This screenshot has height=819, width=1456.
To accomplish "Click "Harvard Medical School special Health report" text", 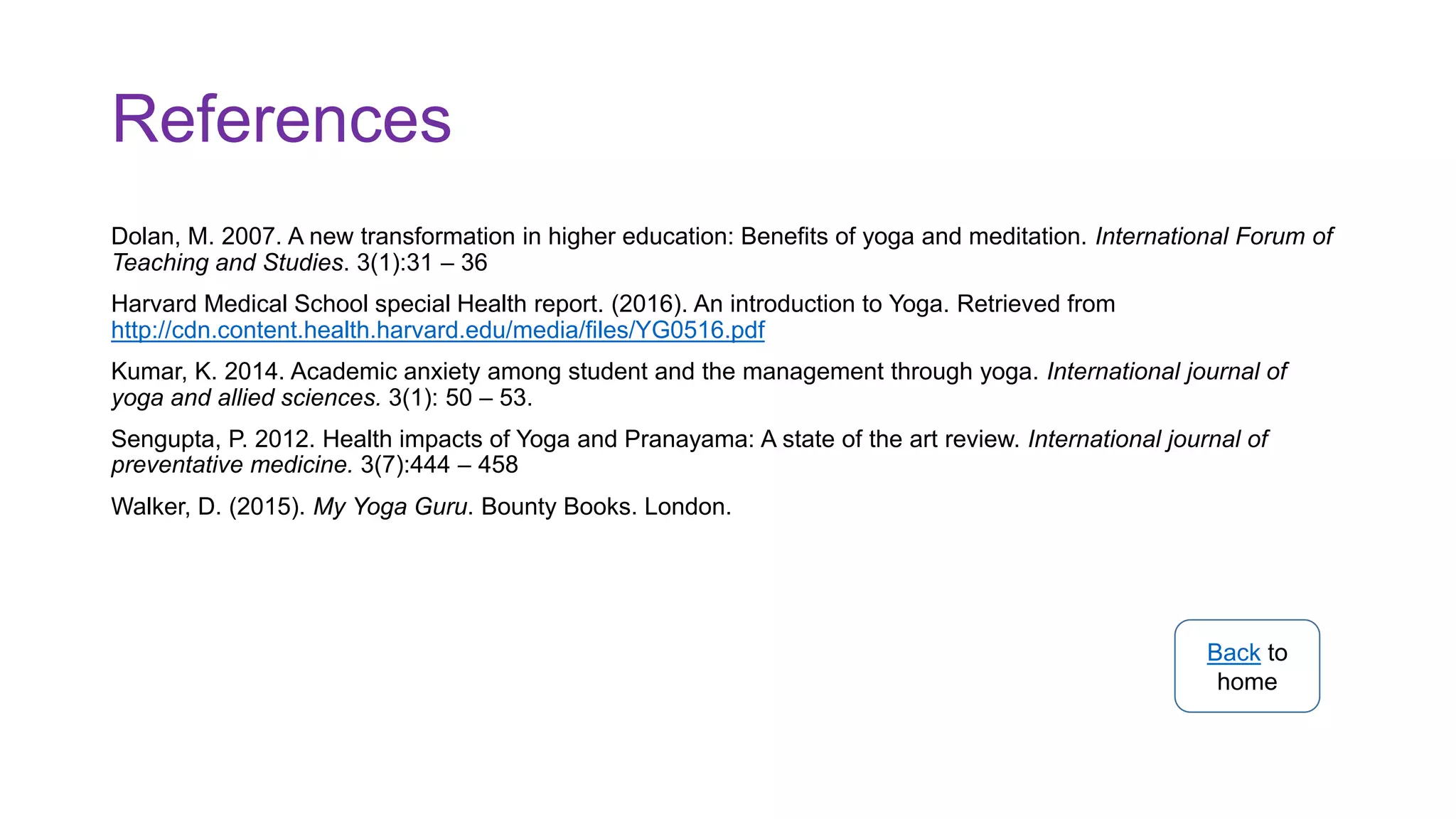I will coord(357,304).
